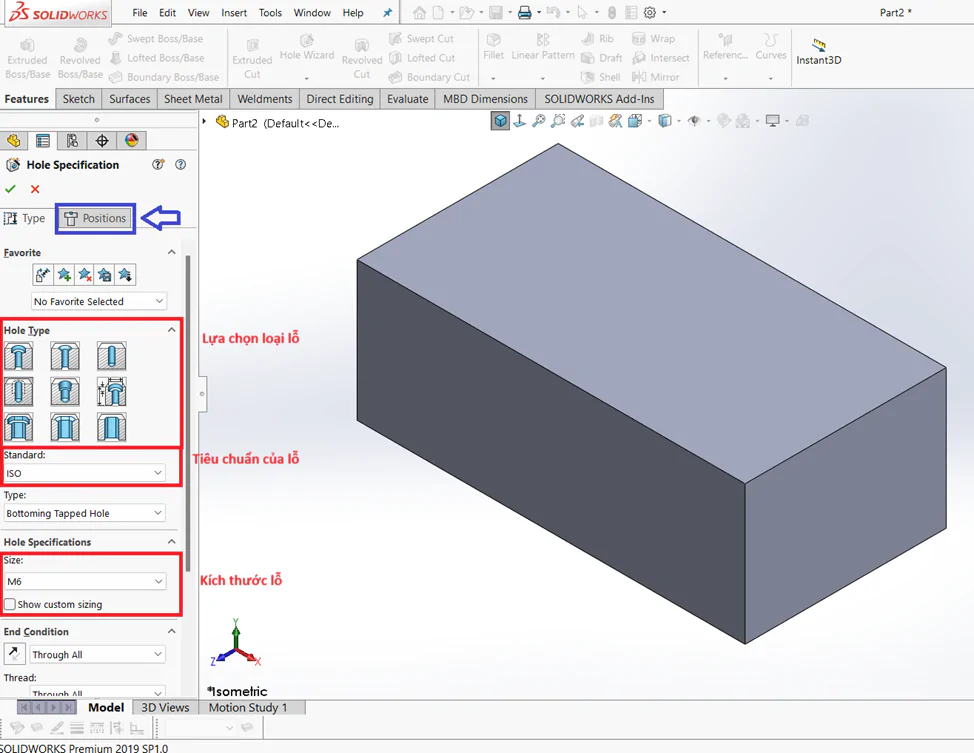Select the counterbore hole type icon
The height and width of the screenshot is (753, 974).
pyautogui.click(x=19, y=357)
